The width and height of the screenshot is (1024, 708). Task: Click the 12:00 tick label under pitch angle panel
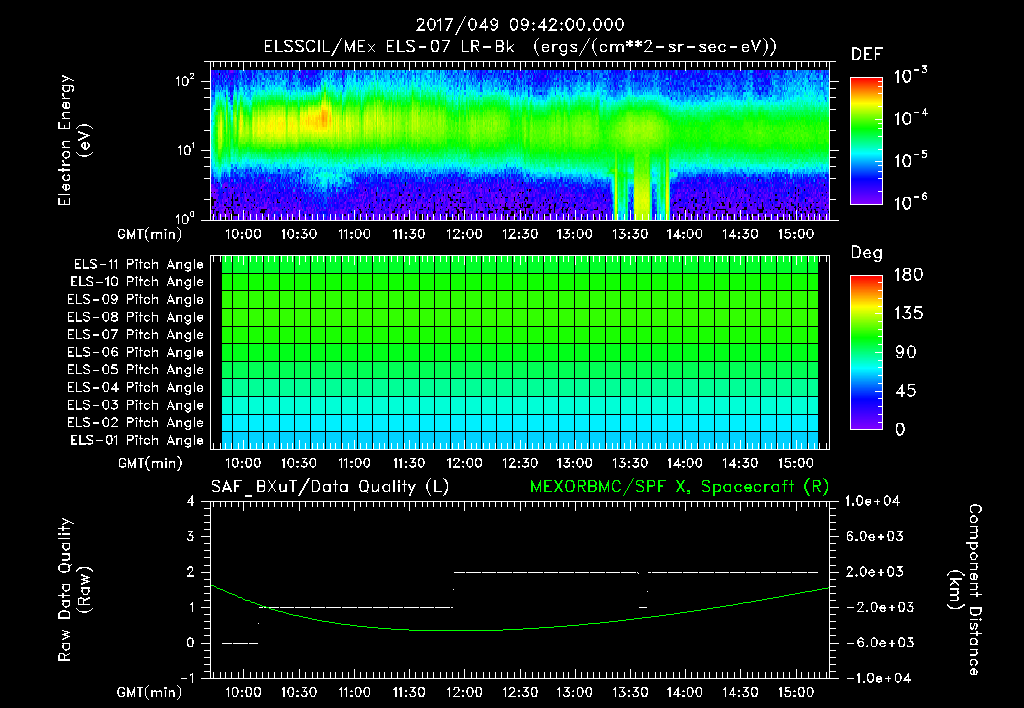pyautogui.click(x=464, y=464)
